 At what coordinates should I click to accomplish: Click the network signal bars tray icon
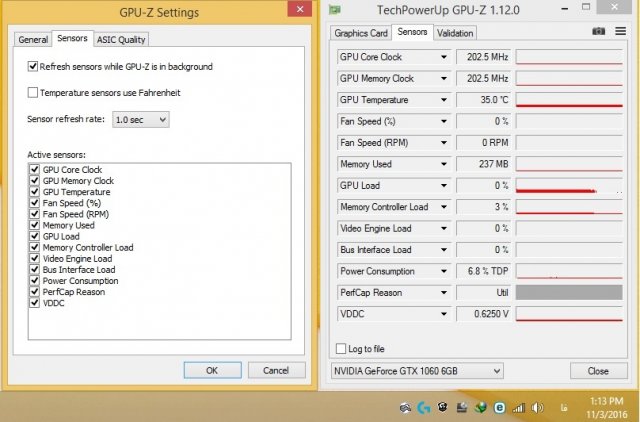click(518, 408)
